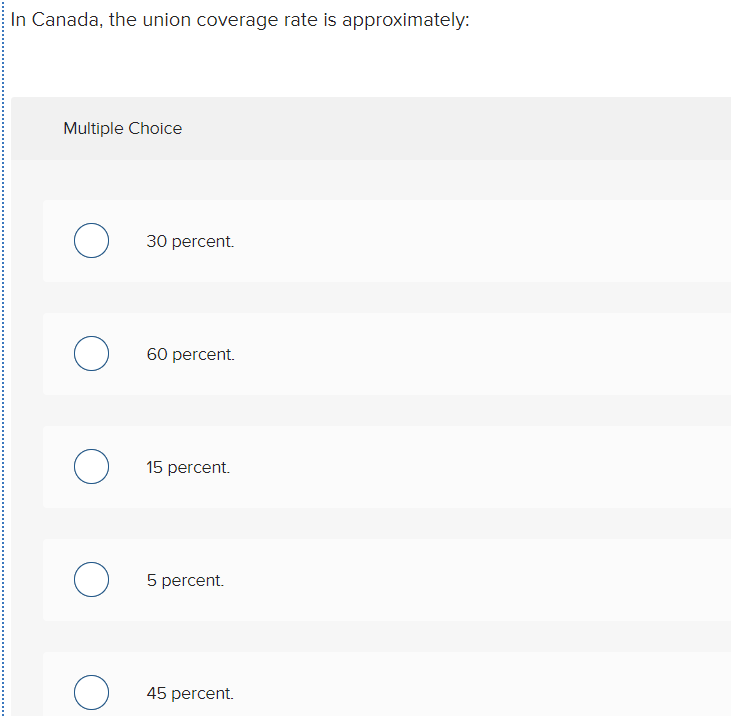Screen dimensions: 731x716
Task: Click the "15 percent." answer label
Action: pos(188,468)
